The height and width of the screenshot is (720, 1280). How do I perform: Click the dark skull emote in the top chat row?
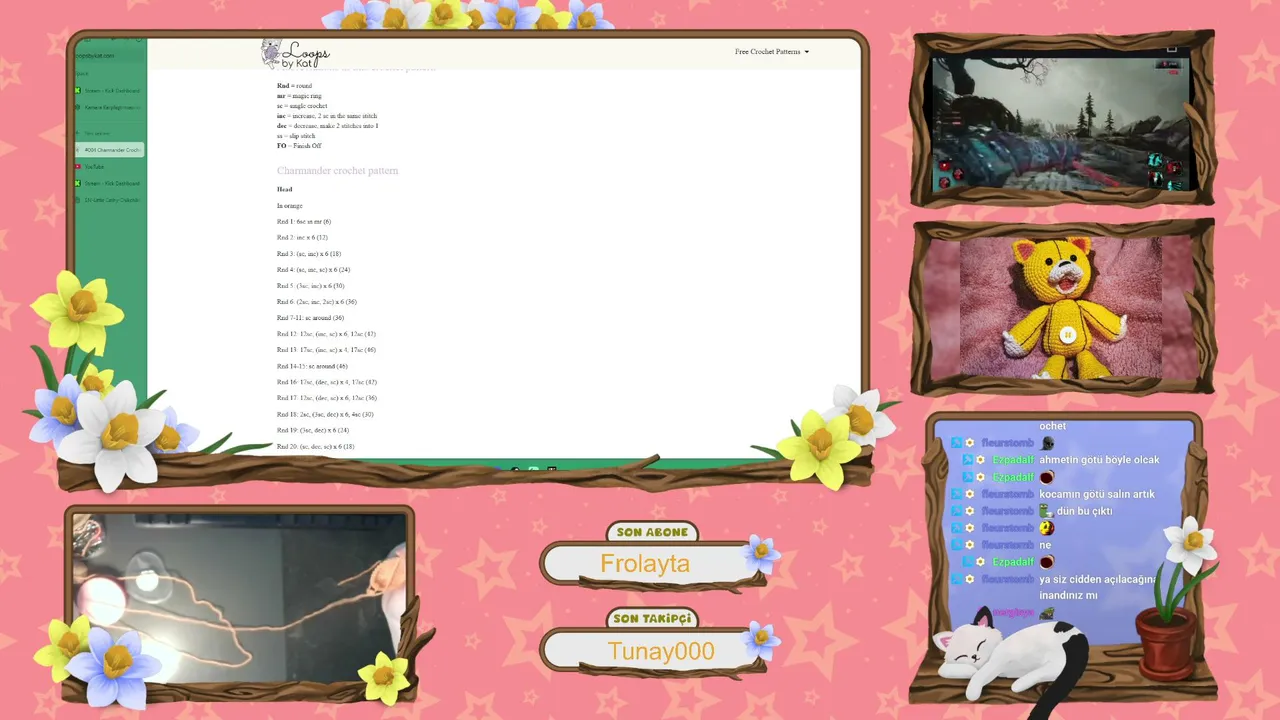click(1047, 443)
